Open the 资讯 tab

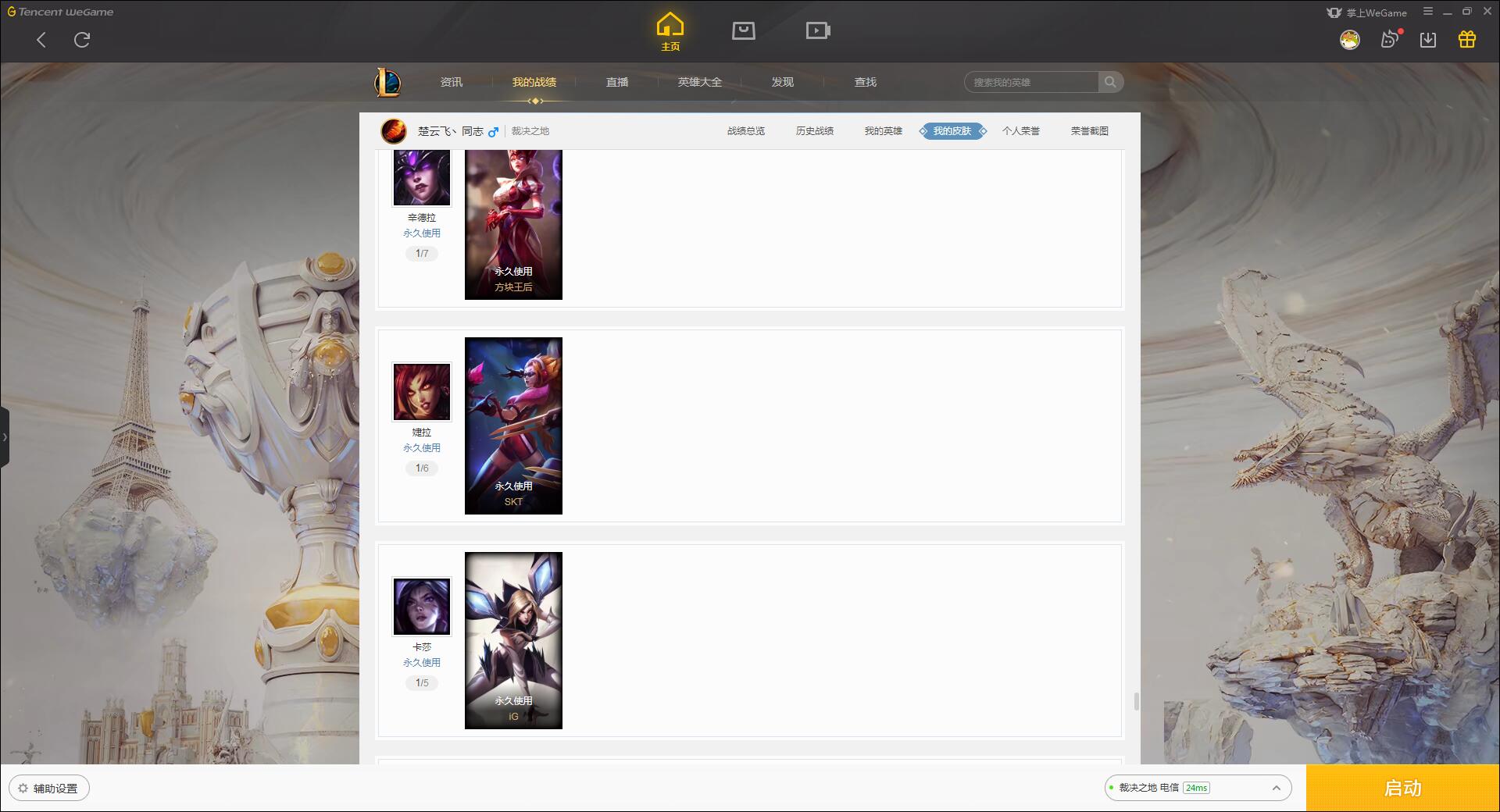coord(452,82)
